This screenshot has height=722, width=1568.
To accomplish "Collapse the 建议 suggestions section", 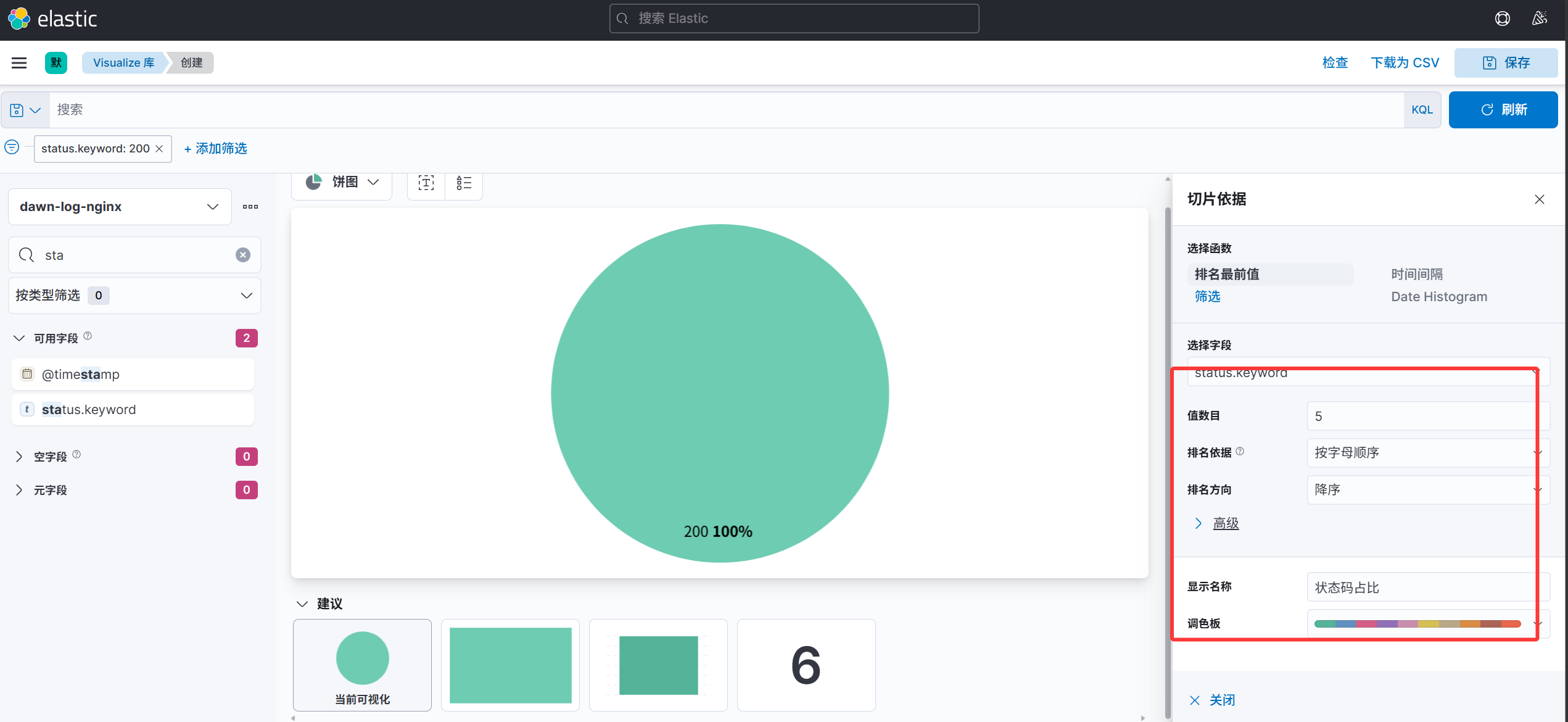I will 302,604.
